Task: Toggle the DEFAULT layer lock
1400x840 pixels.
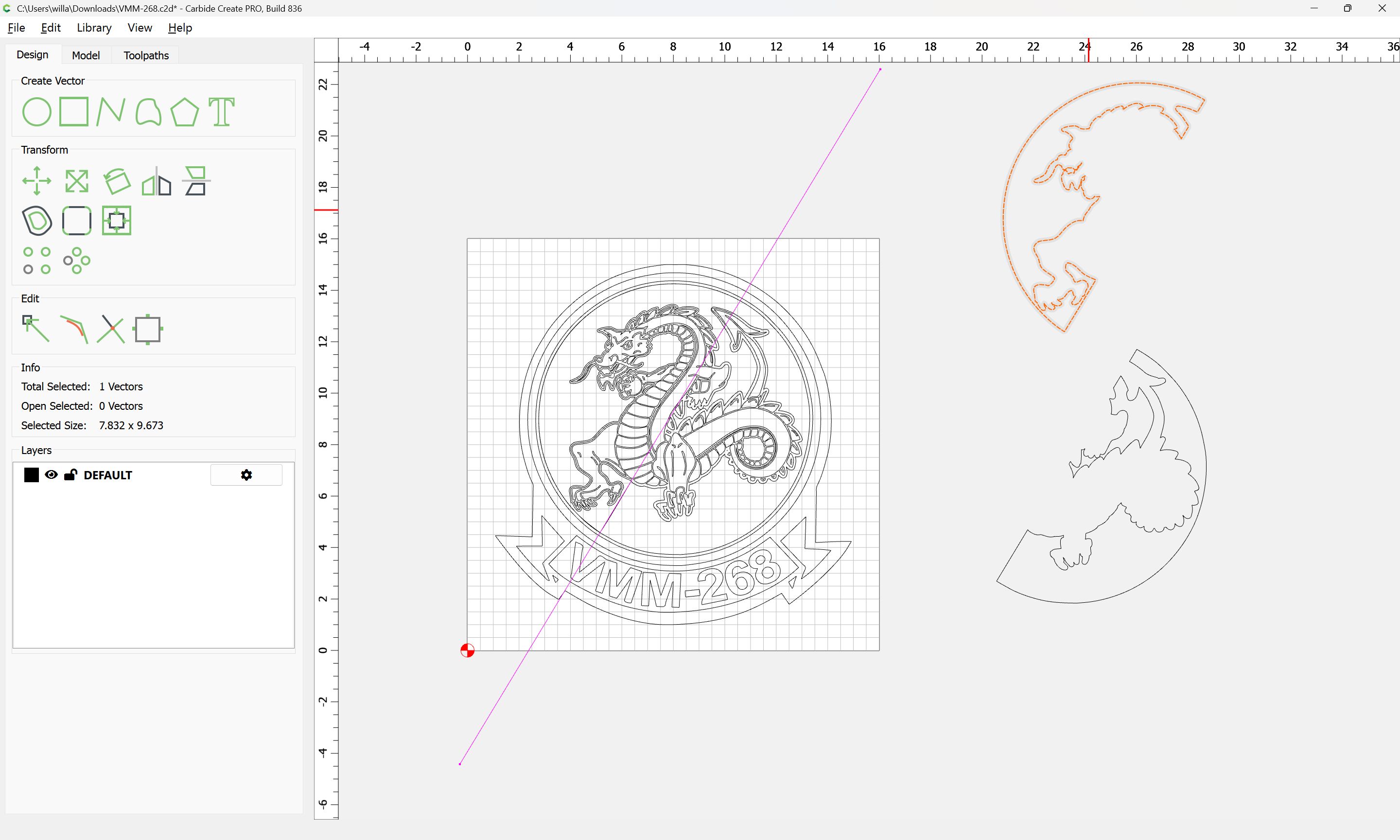Action: [70, 475]
